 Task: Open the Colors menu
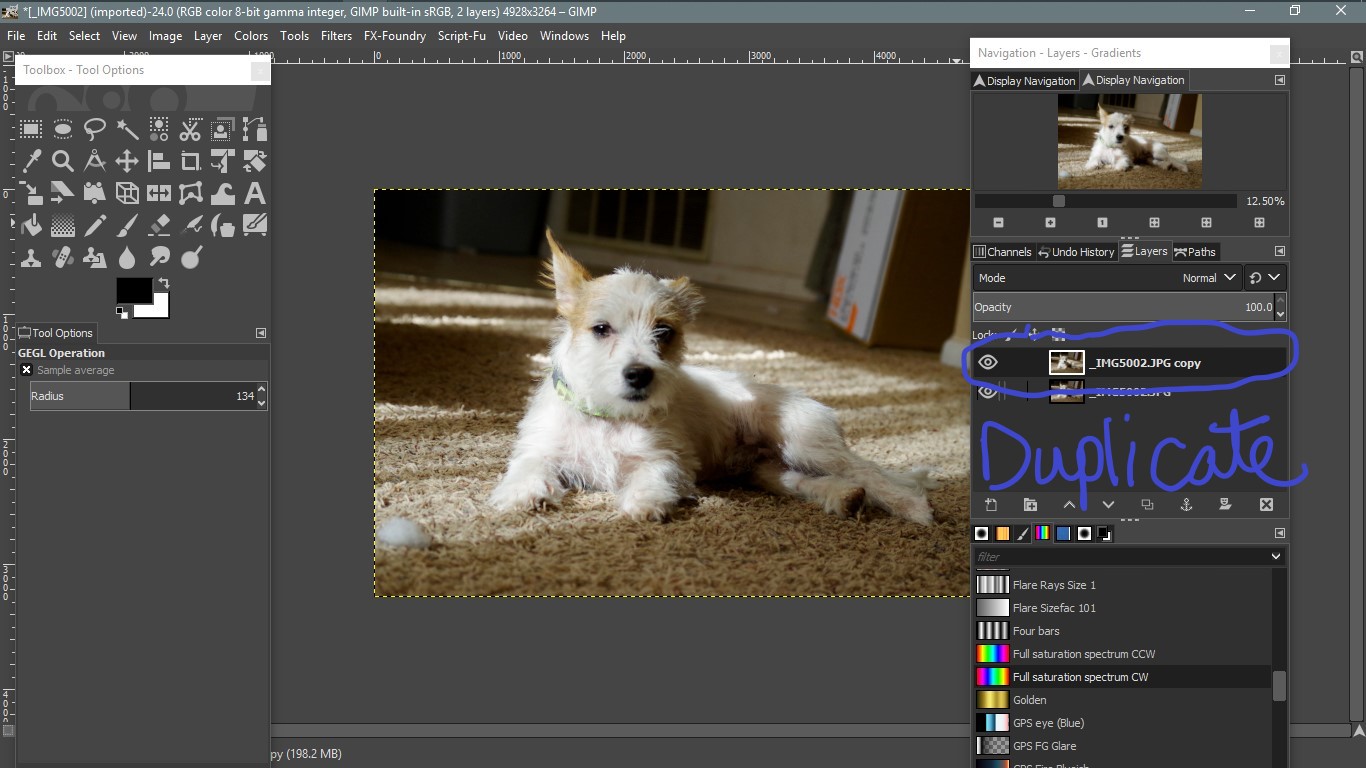coord(251,35)
